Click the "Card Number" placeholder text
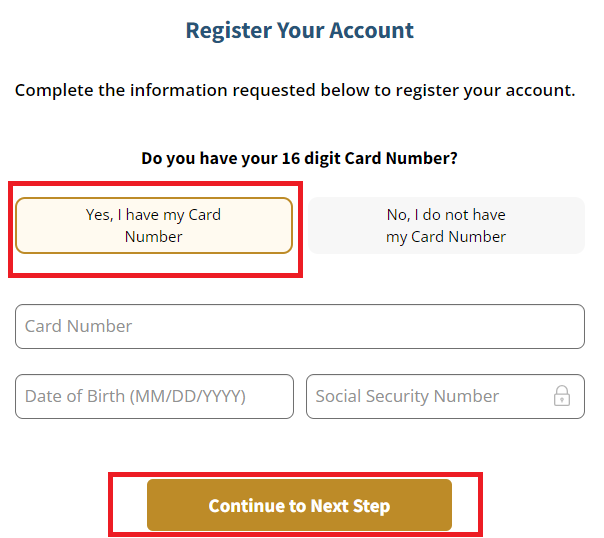 [79, 326]
